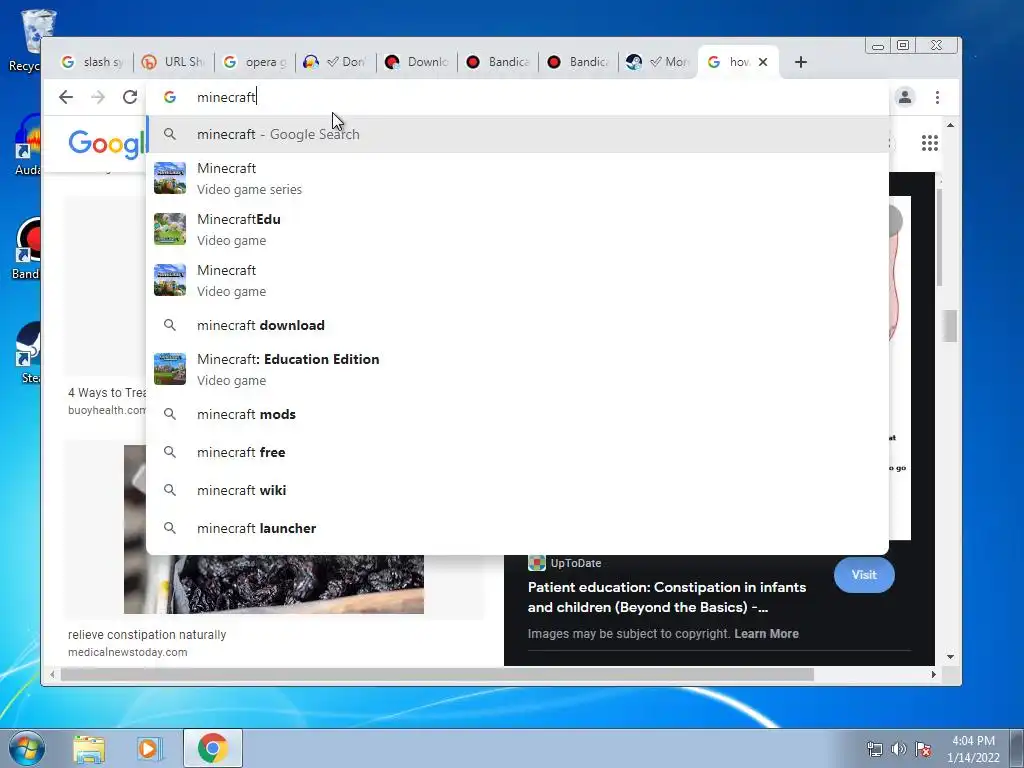
Task: Select the suggestion 'minecraft download'
Action: 517,325
